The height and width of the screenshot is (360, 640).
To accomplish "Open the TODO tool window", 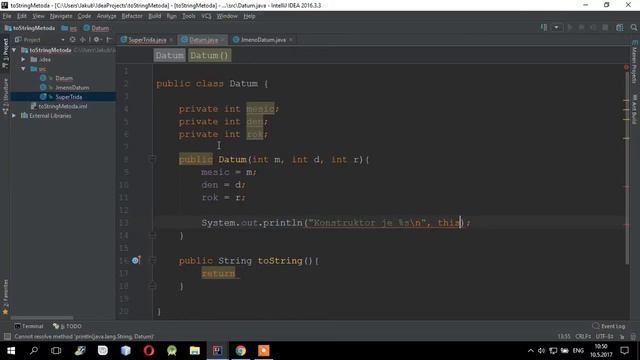I will click(67, 326).
